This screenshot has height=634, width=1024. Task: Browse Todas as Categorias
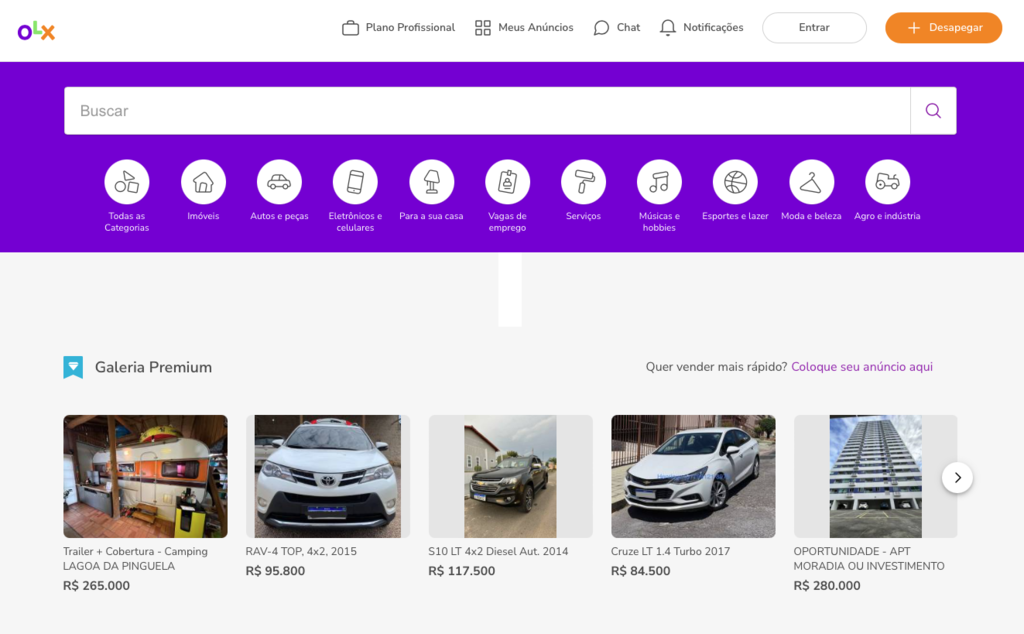(x=127, y=183)
